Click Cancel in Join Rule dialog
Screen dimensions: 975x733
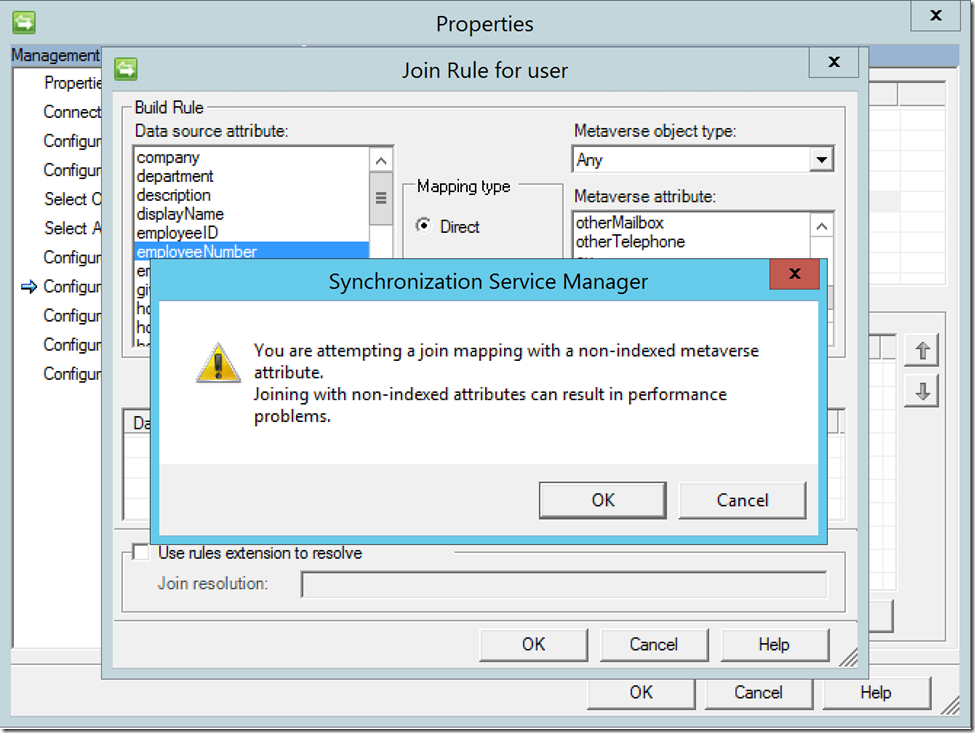654,644
